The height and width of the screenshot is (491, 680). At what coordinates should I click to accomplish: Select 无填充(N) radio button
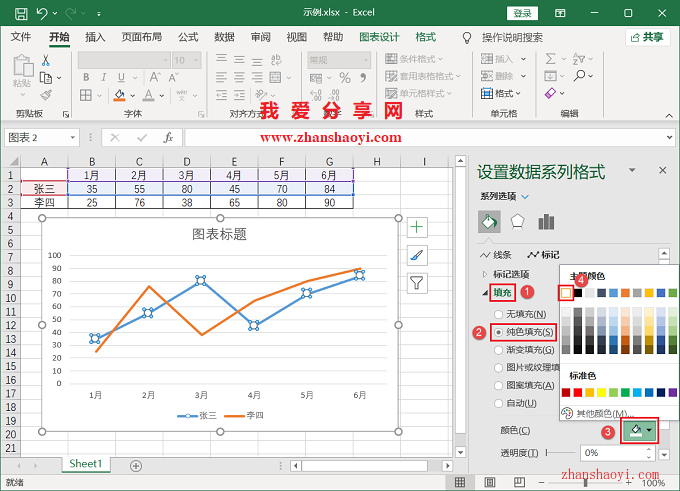pos(498,314)
